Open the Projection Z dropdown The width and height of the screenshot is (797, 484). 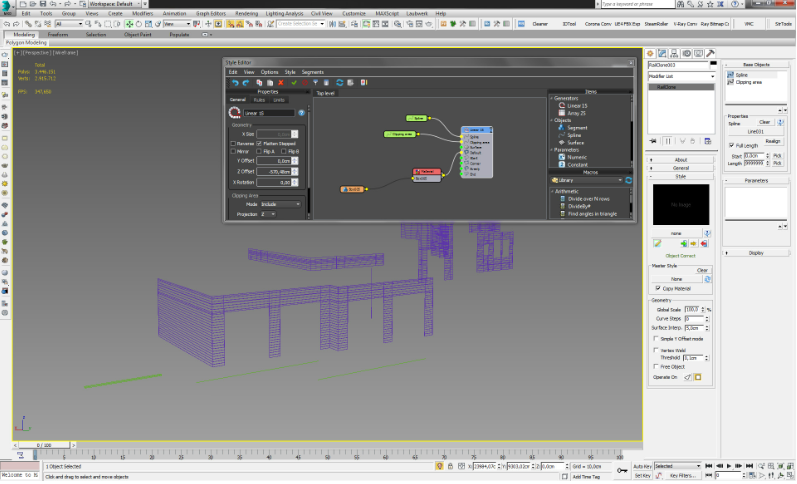tap(268, 215)
